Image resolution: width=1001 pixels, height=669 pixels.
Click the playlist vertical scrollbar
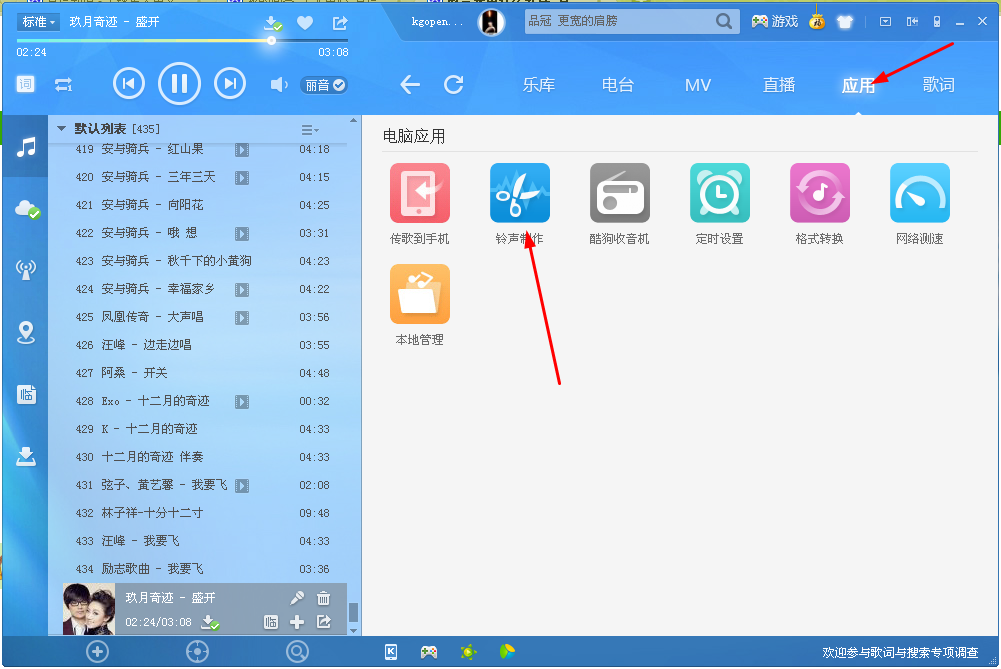(354, 613)
